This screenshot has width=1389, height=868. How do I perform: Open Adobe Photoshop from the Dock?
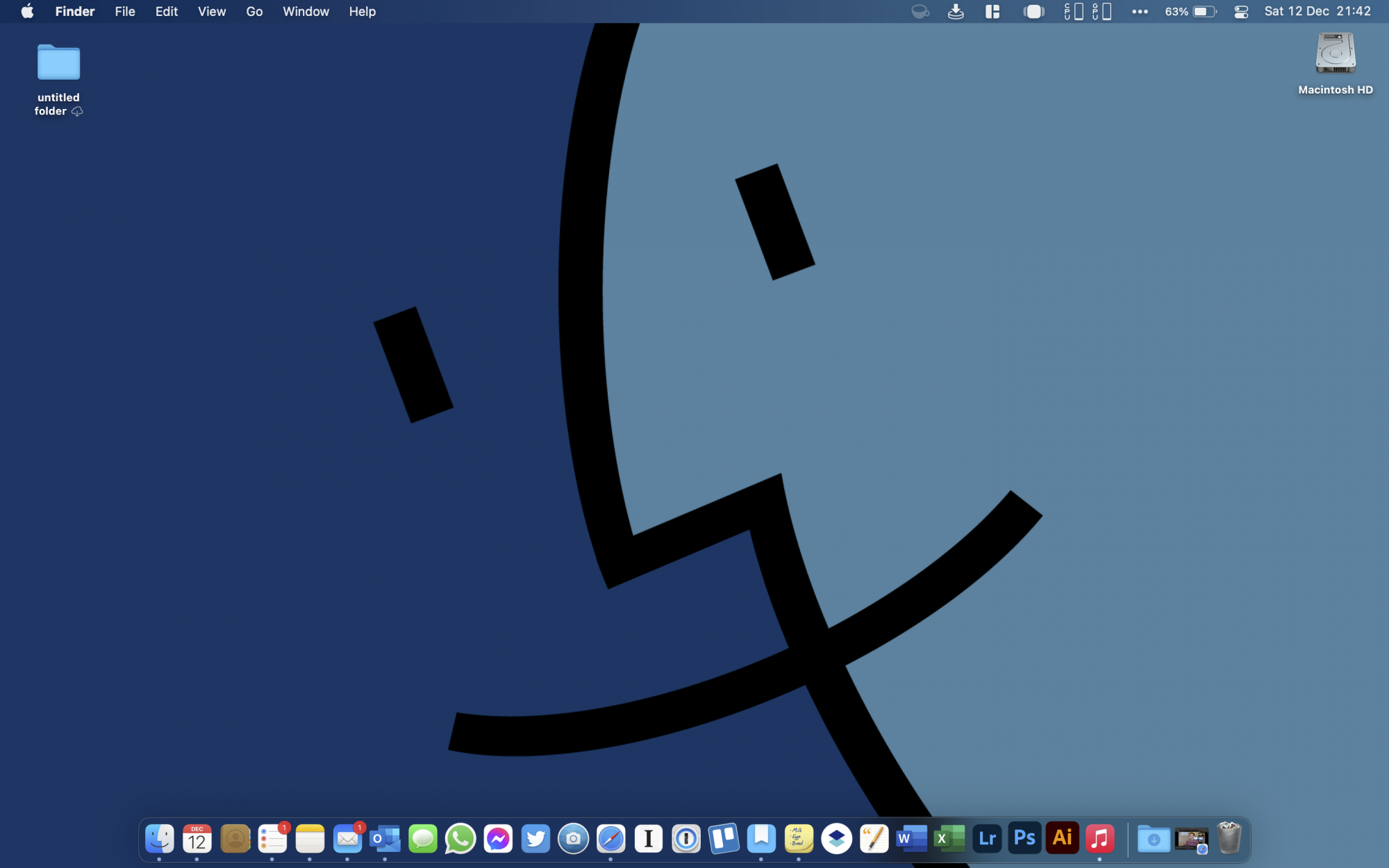tap(1024, 838)
